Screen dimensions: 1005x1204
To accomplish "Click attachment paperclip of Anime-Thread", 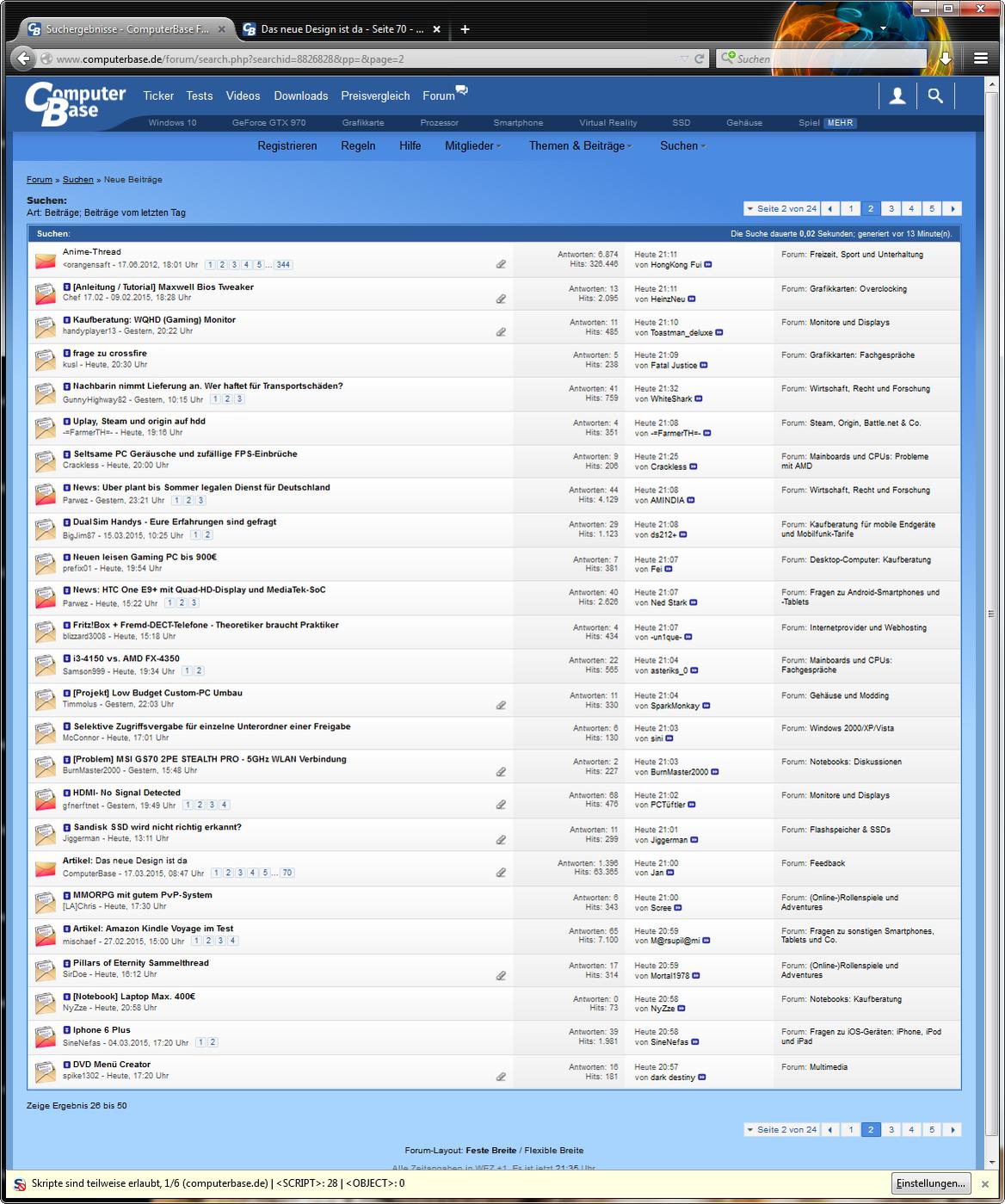I will click(501, 265).
